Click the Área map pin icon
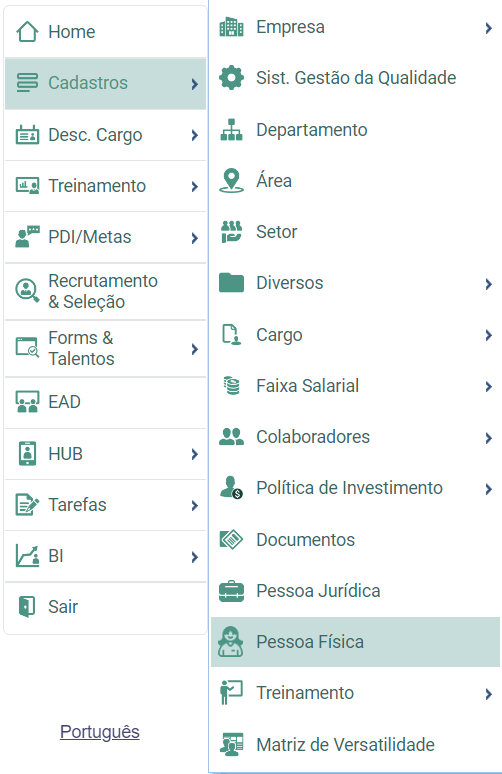This screenshot has height=774, width=502. [x=231, y=181]
